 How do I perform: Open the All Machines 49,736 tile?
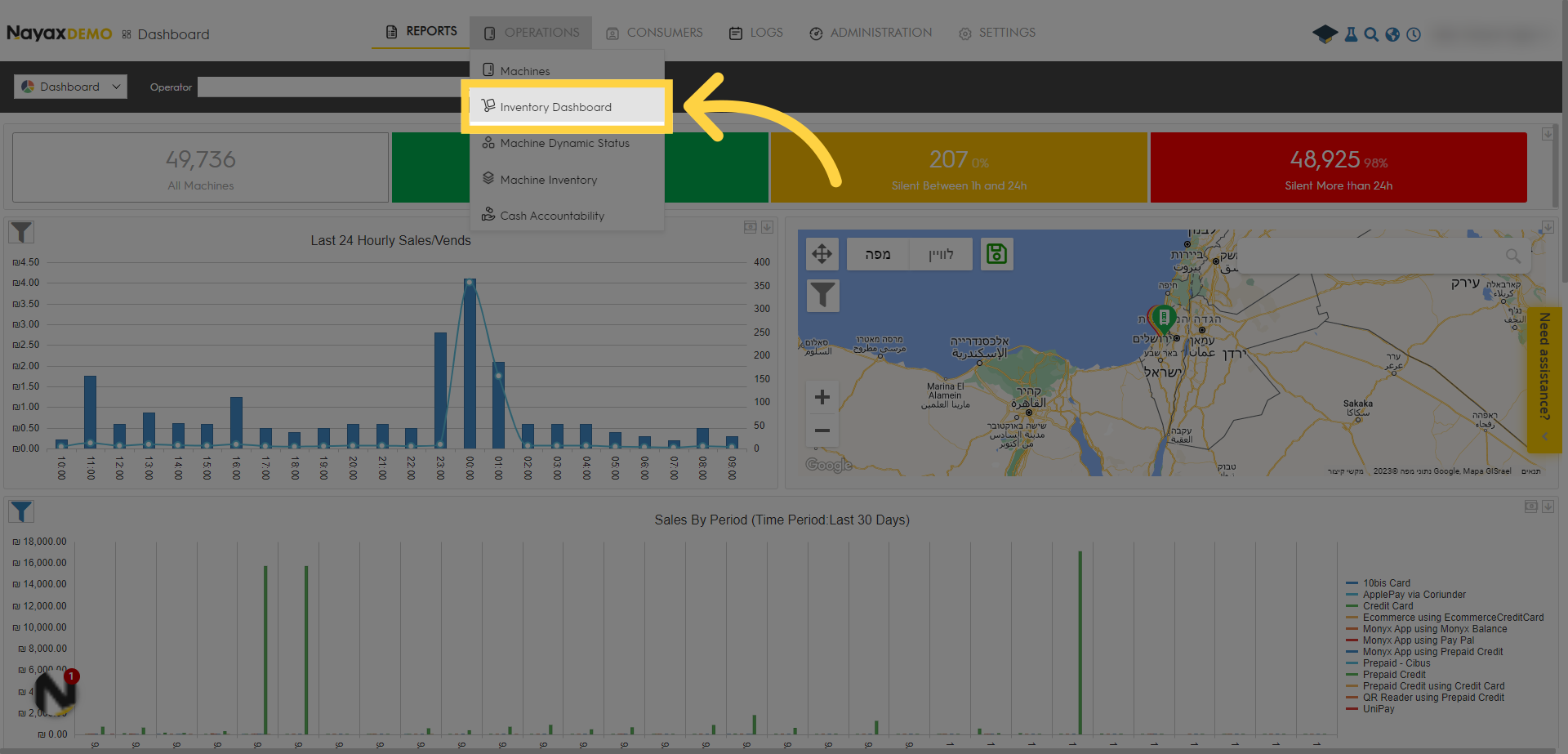200,167
